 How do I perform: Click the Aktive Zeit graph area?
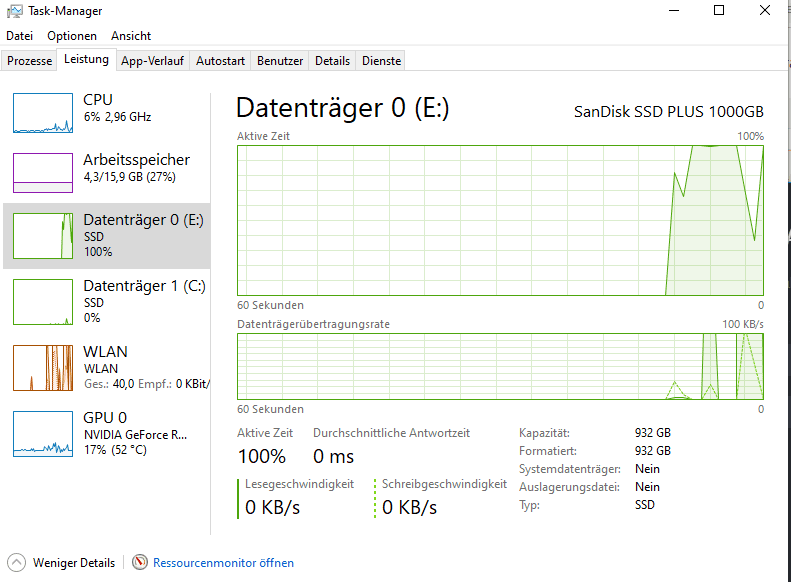(x=500, y=220)
